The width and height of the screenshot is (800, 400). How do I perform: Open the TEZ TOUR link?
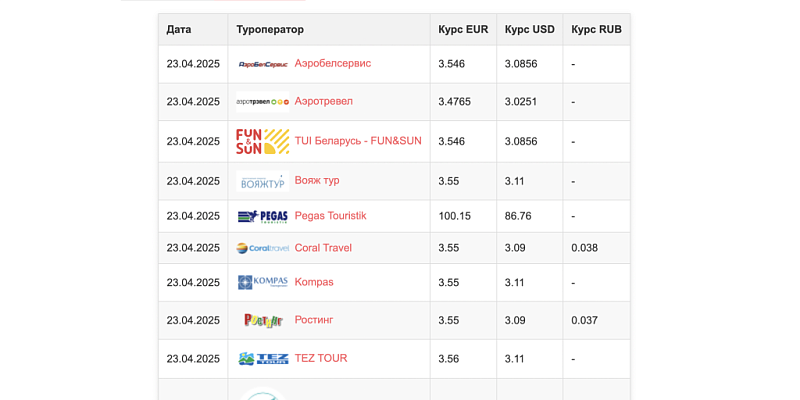pos(321,358)
